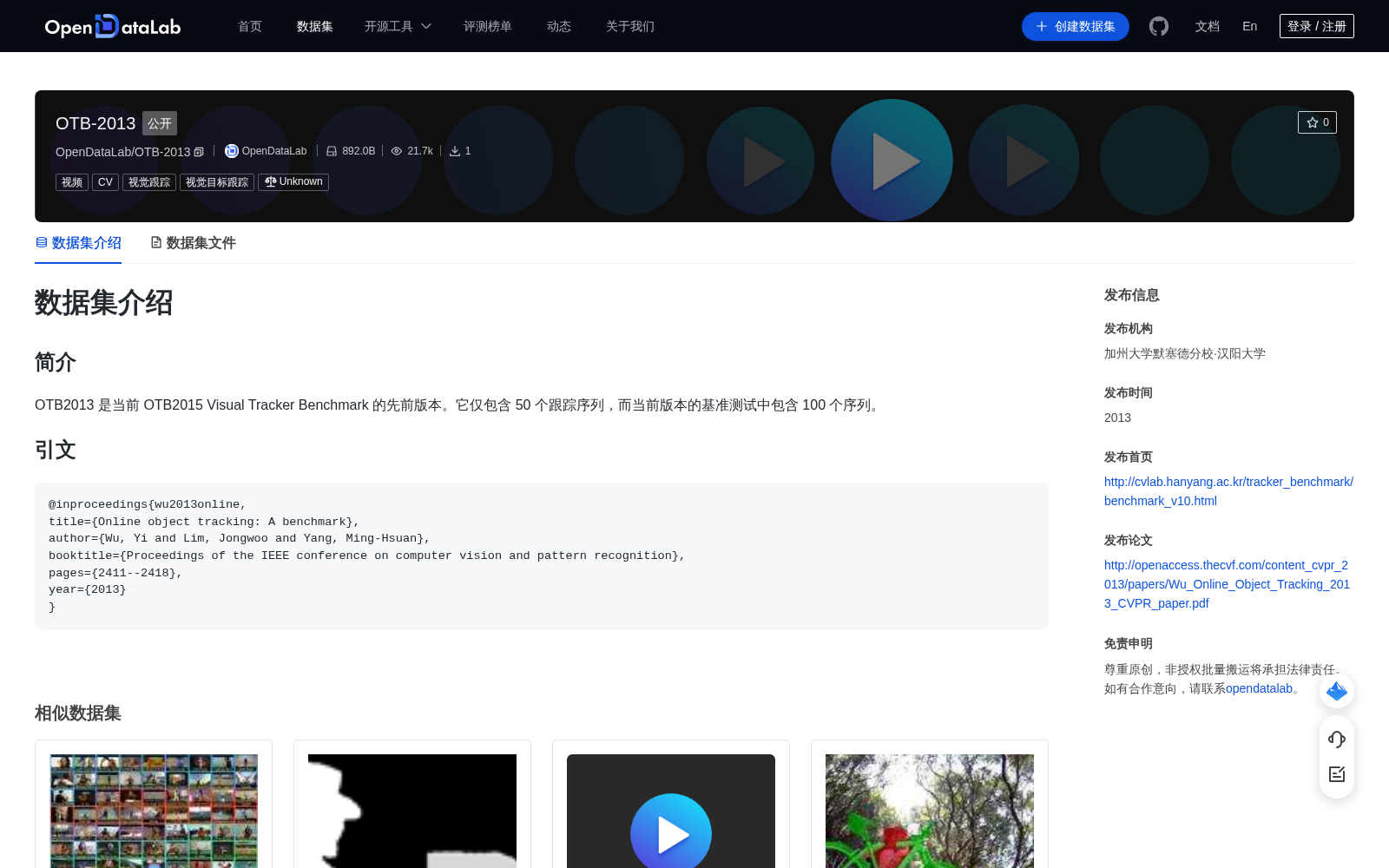Click the 登录 / 注册 button
Screen dimensions: 1389x868
[1317, 26]
